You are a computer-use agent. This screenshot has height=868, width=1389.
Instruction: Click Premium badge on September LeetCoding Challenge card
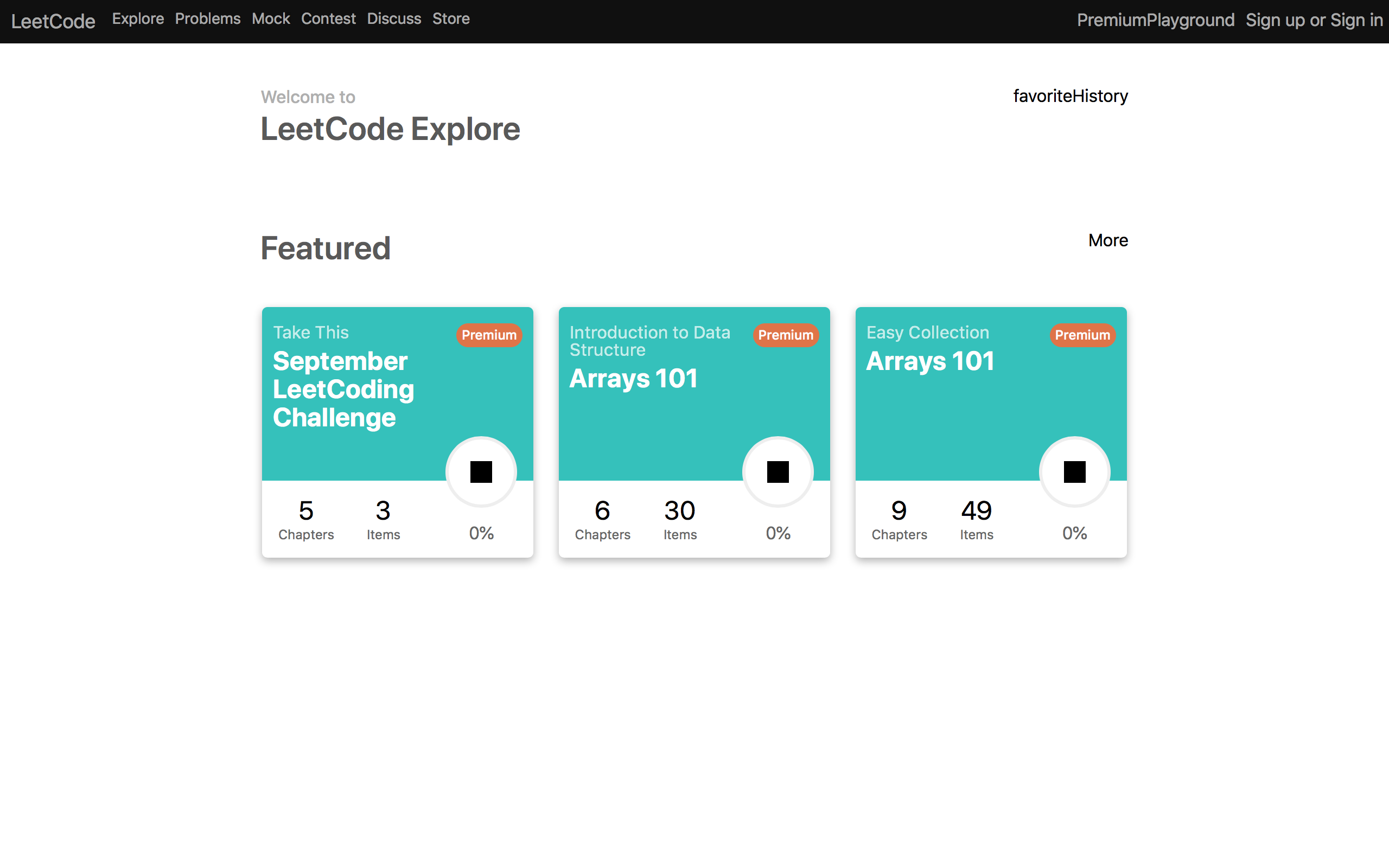pos(489,335)
